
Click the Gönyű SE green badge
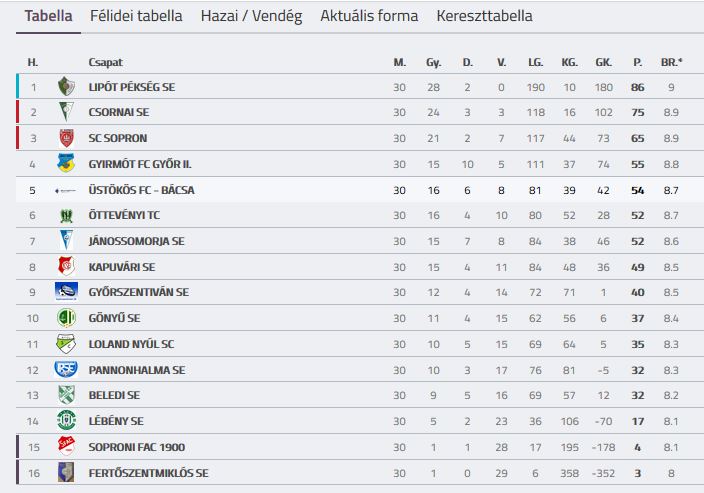(66, 318)
